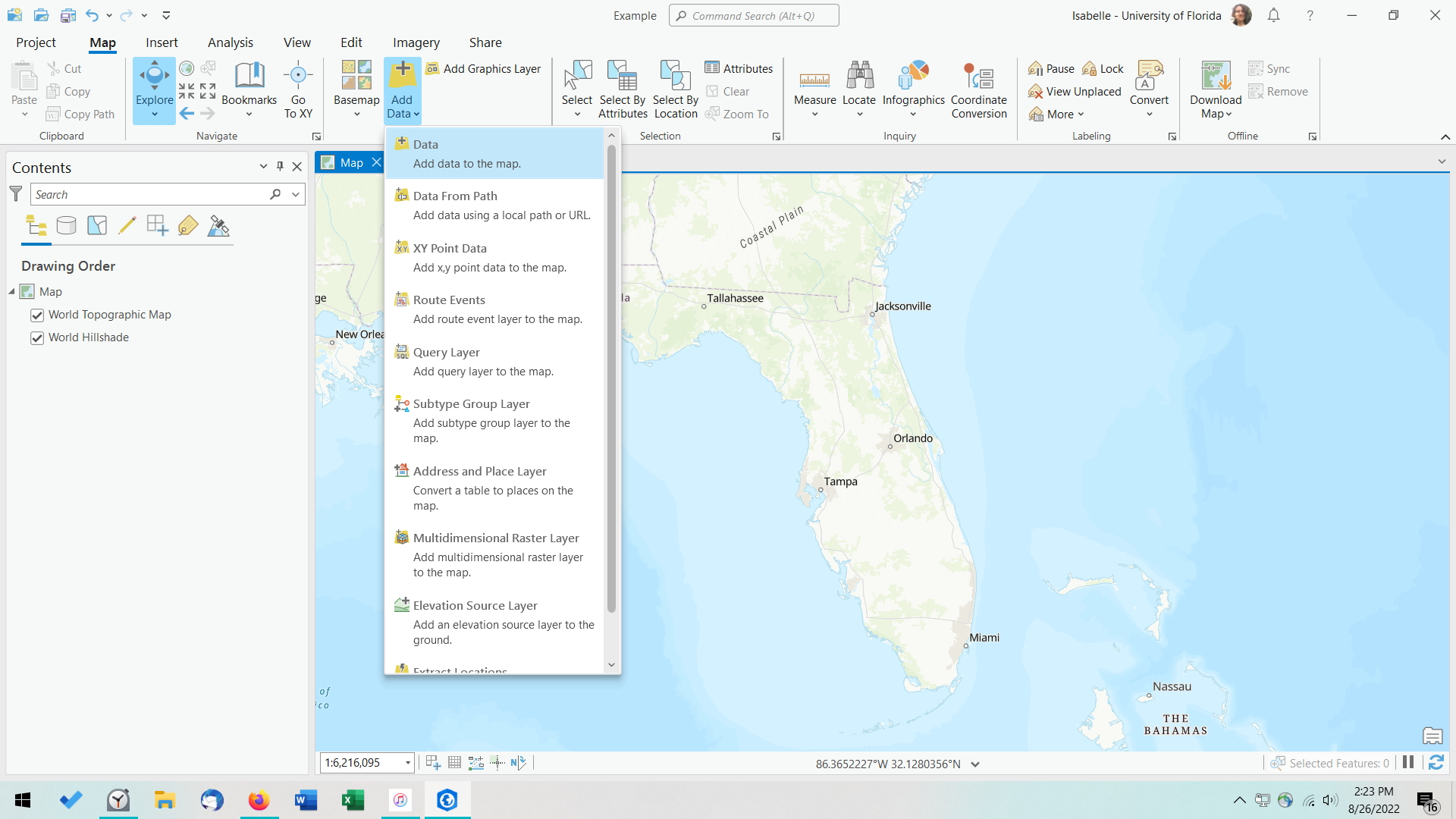Toggle Pause in the Labeling group
Screen dimensions: 1456x819
tap(1050, 68)
